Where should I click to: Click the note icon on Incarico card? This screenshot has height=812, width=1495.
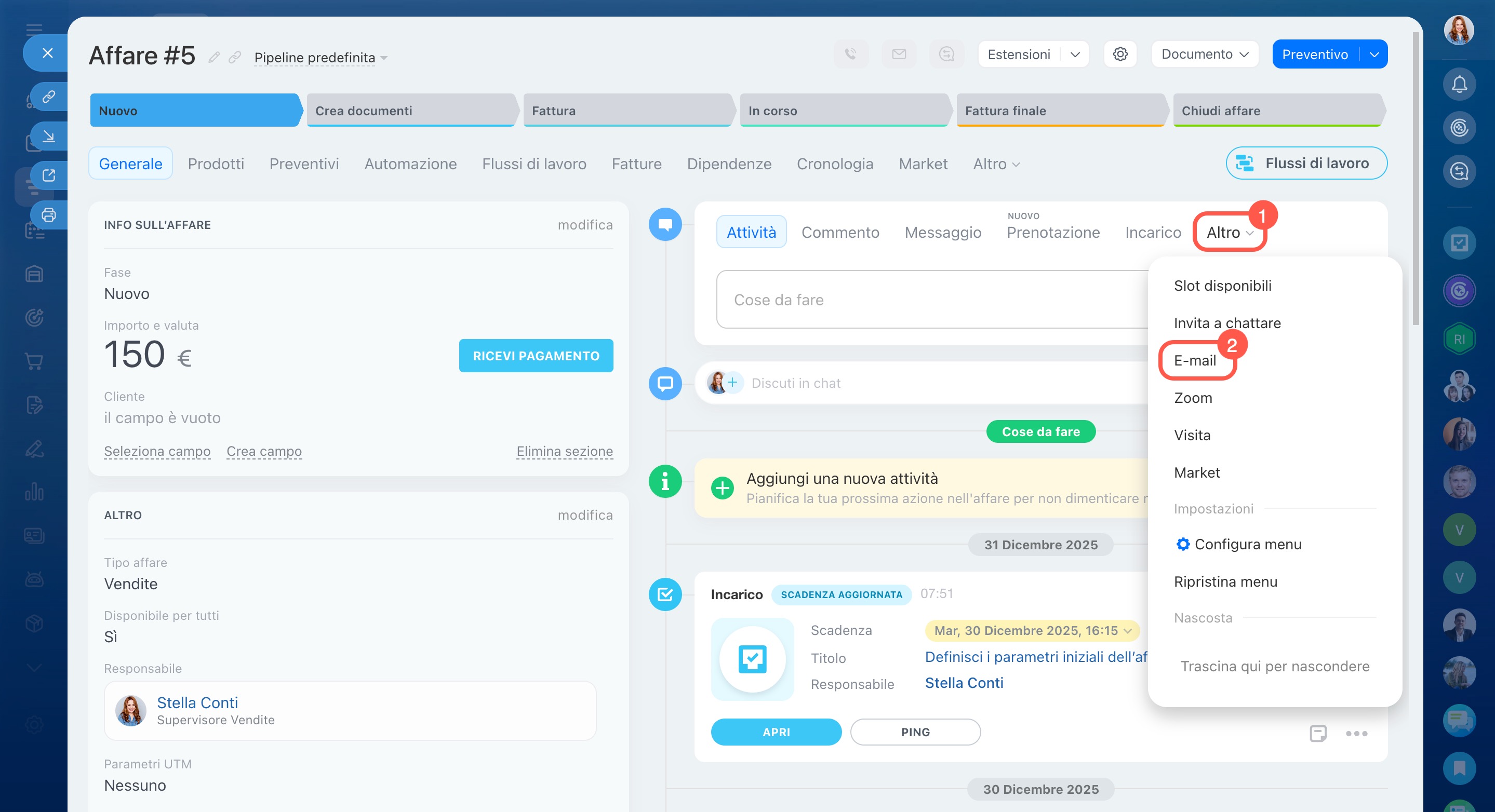[1317, 733]
